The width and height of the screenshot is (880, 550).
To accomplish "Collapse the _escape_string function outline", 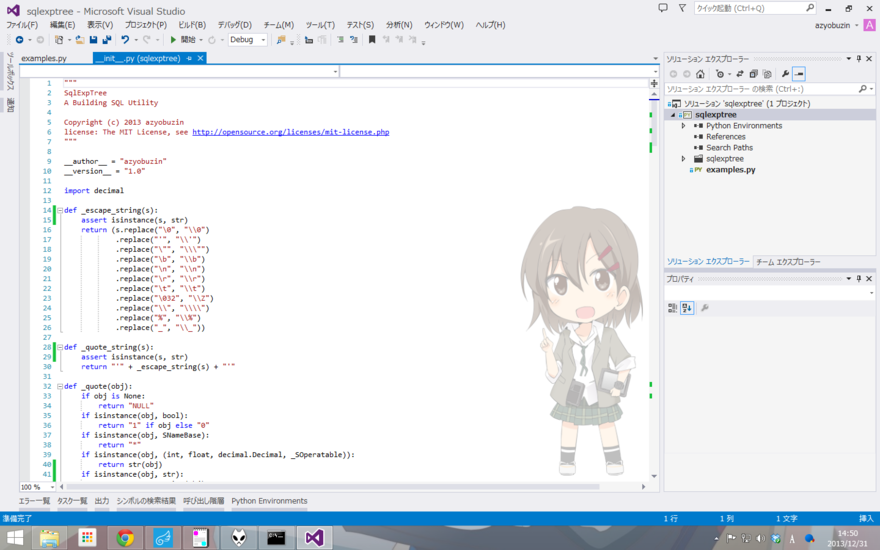I will [x=59, y=210].
